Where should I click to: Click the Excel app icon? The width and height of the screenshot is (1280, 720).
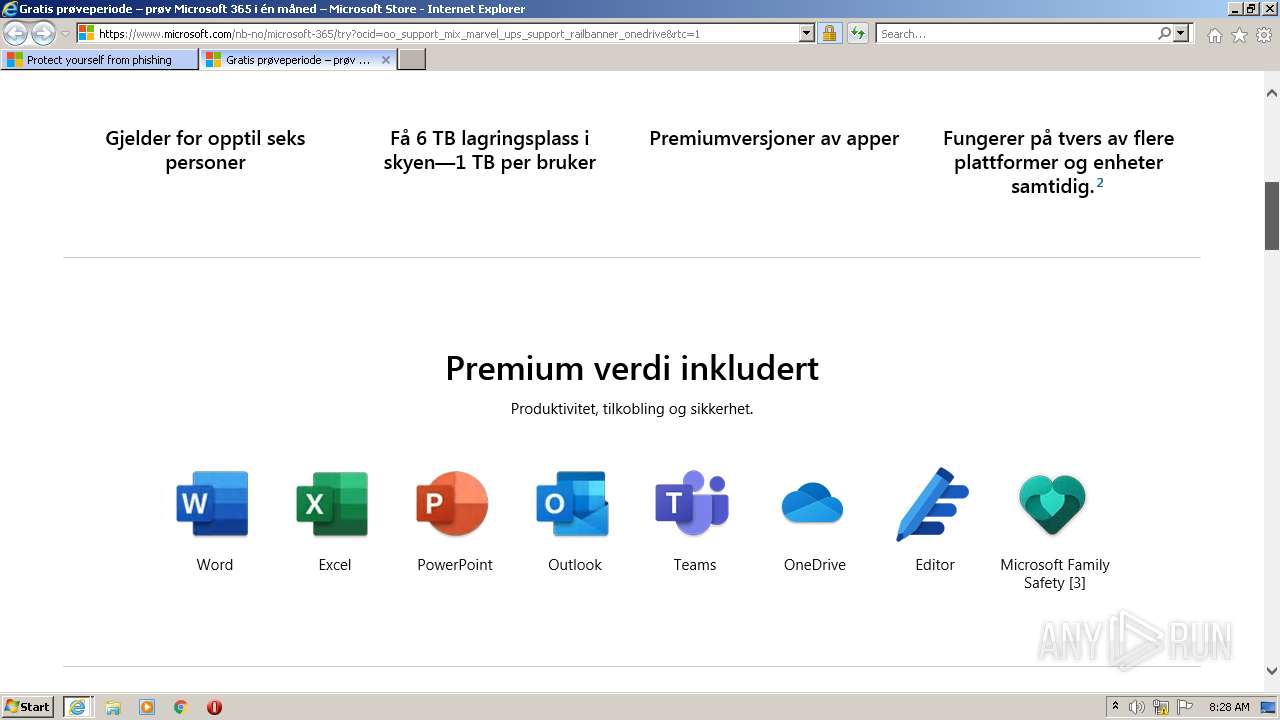pos(334,504)
